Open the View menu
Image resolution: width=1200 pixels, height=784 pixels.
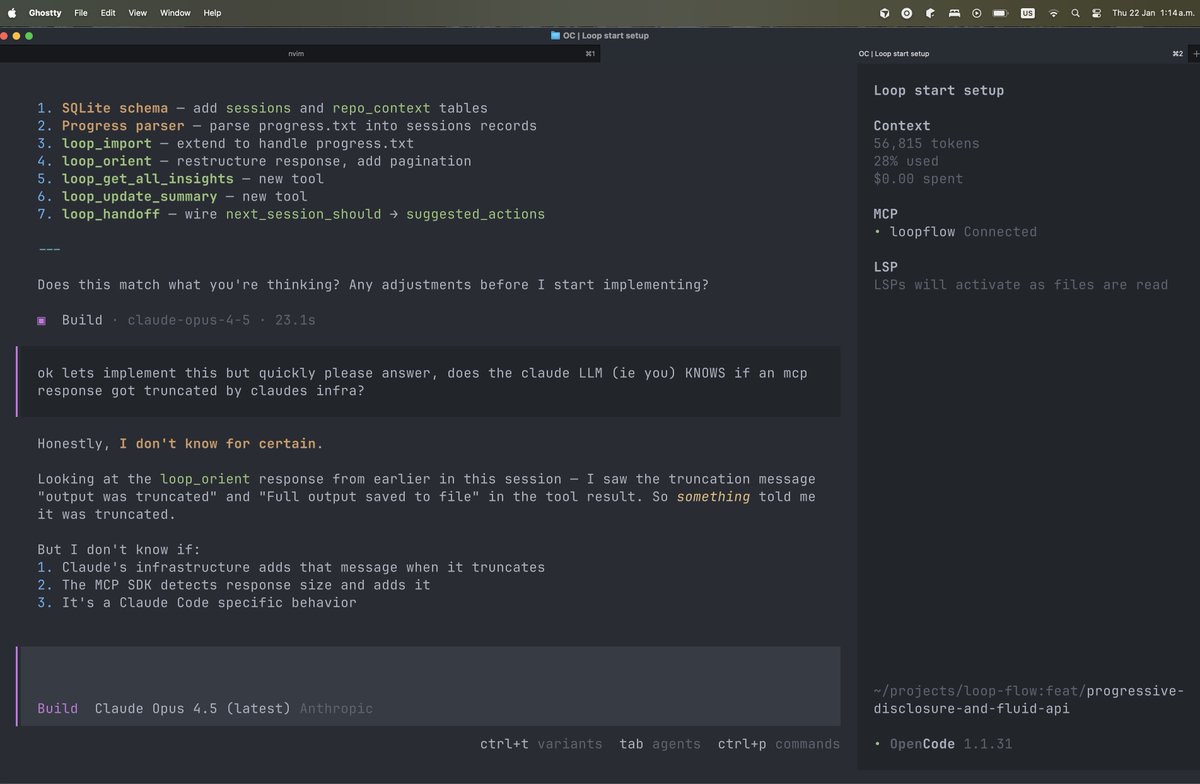(138, 13)
